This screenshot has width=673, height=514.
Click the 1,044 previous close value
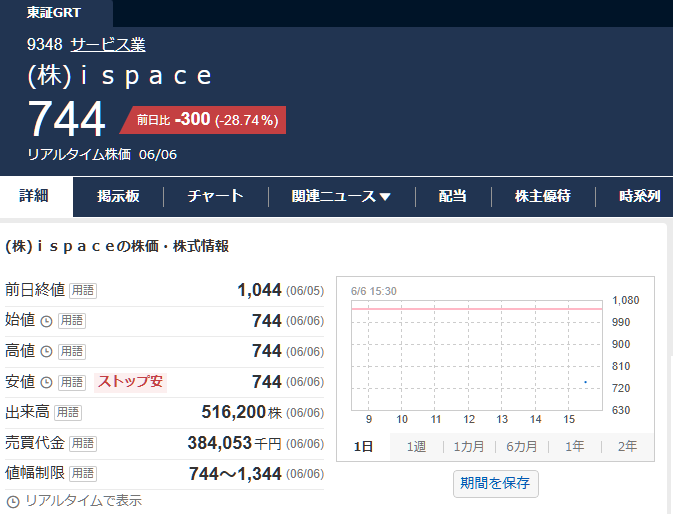(260, 290)
